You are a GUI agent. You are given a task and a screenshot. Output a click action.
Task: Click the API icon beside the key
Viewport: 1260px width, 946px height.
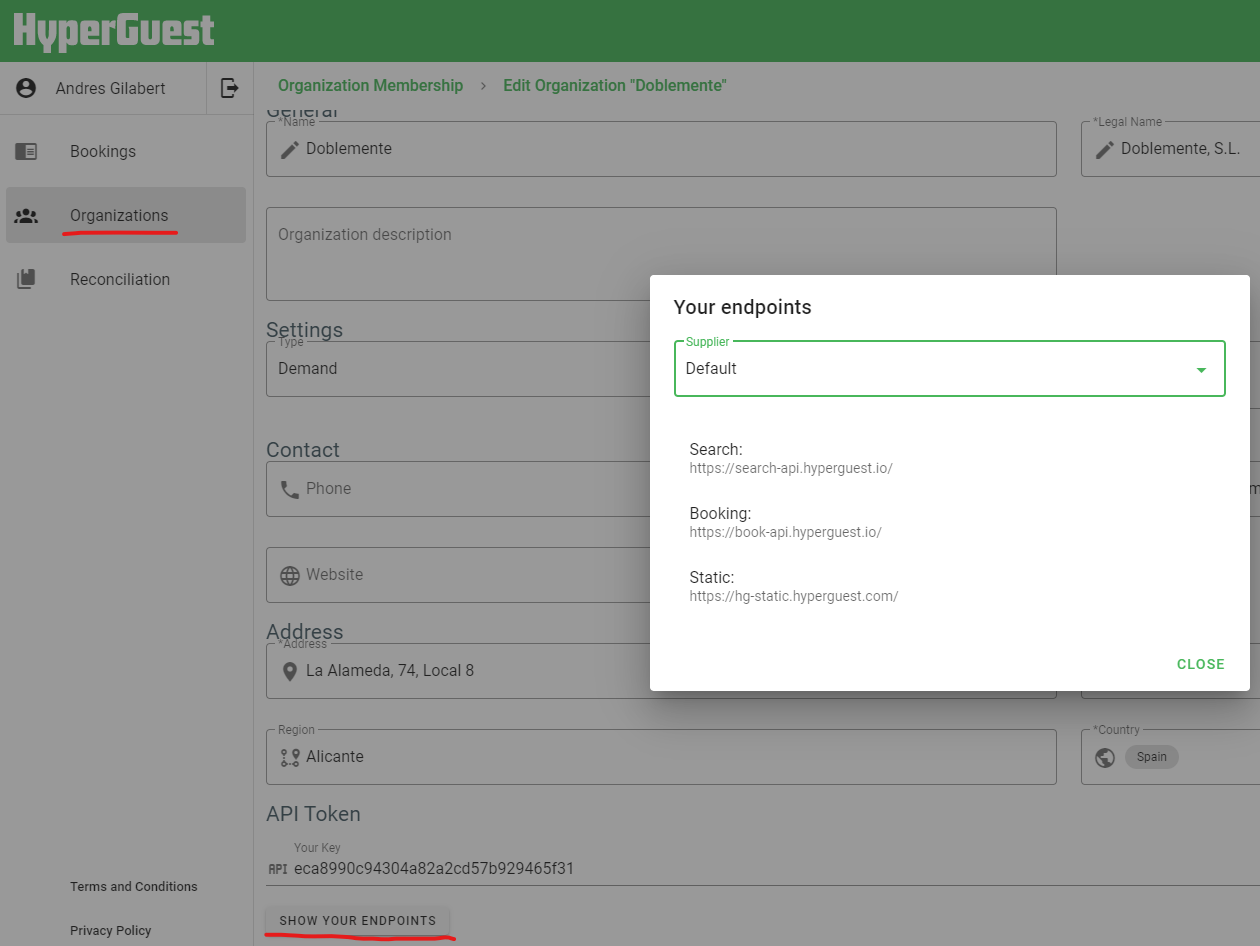pos(278,869)
